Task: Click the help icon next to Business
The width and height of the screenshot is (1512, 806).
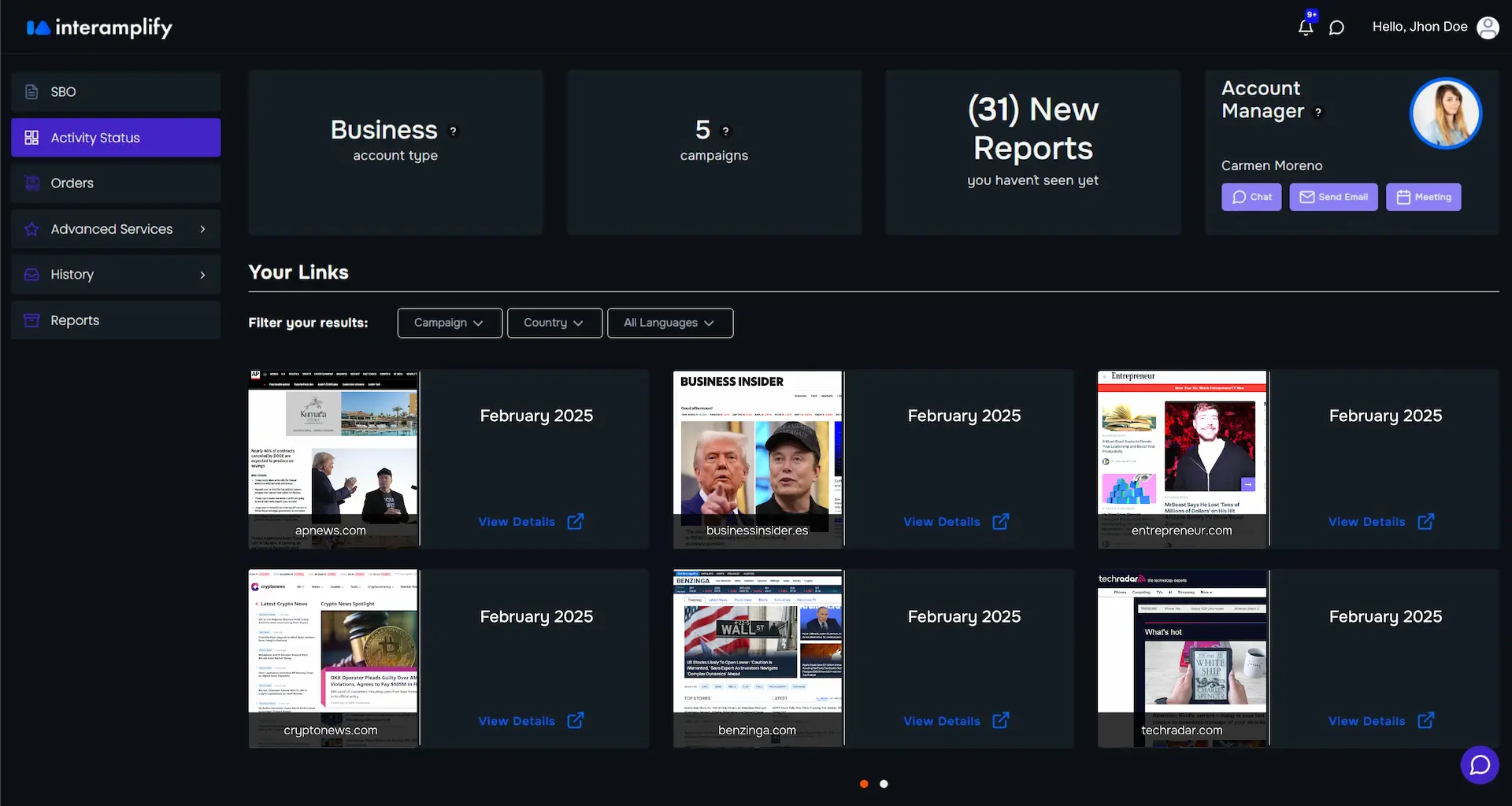Action: (453, 131)
